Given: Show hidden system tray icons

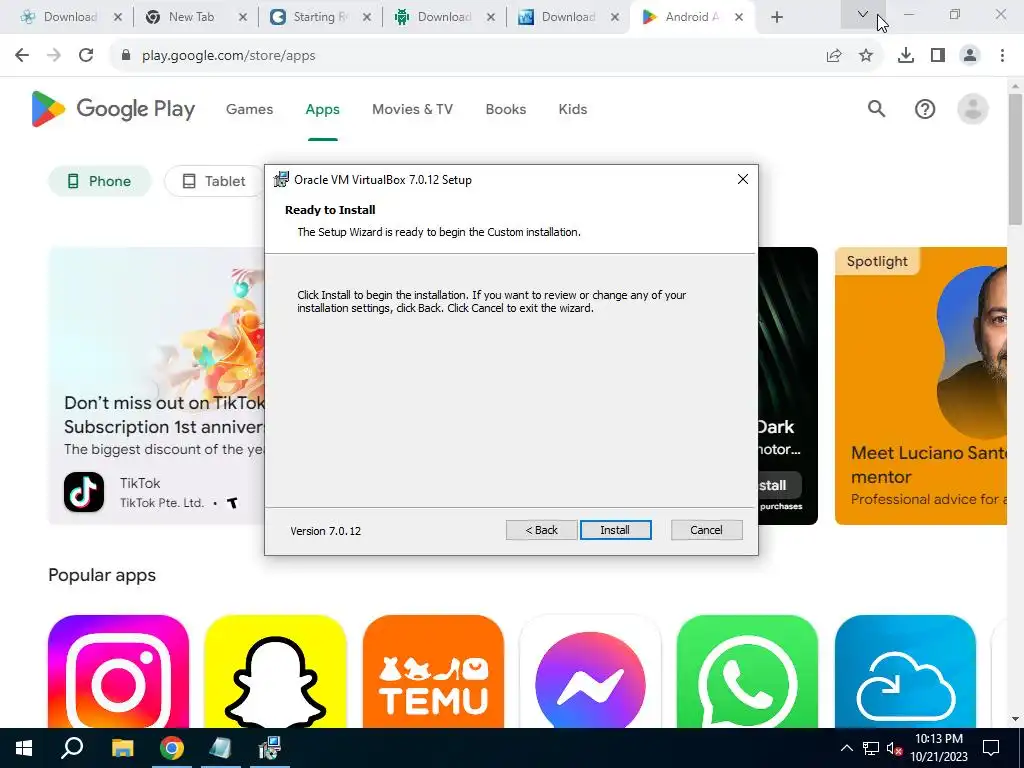Looking at the screenshot, I should (846, 748).
